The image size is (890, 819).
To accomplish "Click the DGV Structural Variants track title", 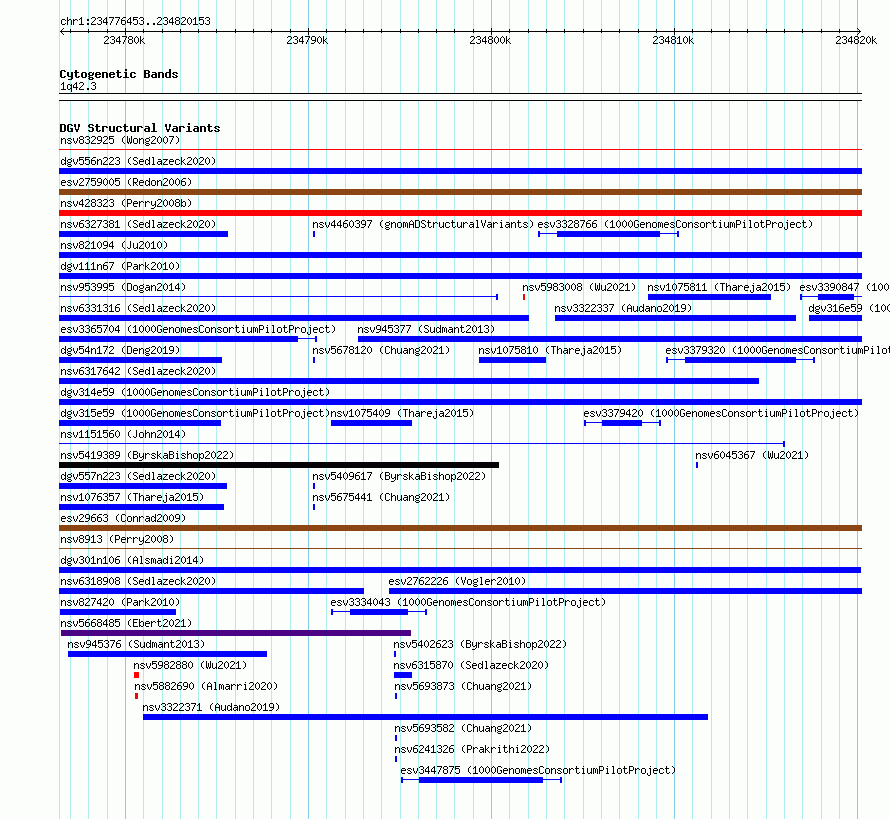I will pyautogui.click(x=140, y=128).
